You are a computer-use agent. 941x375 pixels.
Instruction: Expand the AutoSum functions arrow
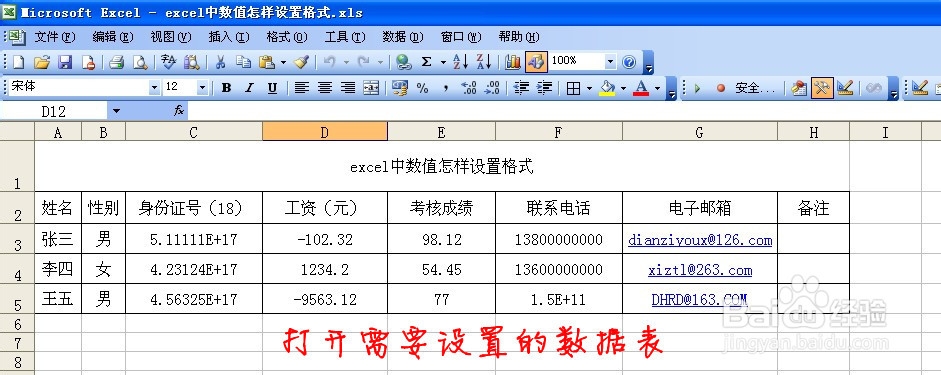(443, 62)
